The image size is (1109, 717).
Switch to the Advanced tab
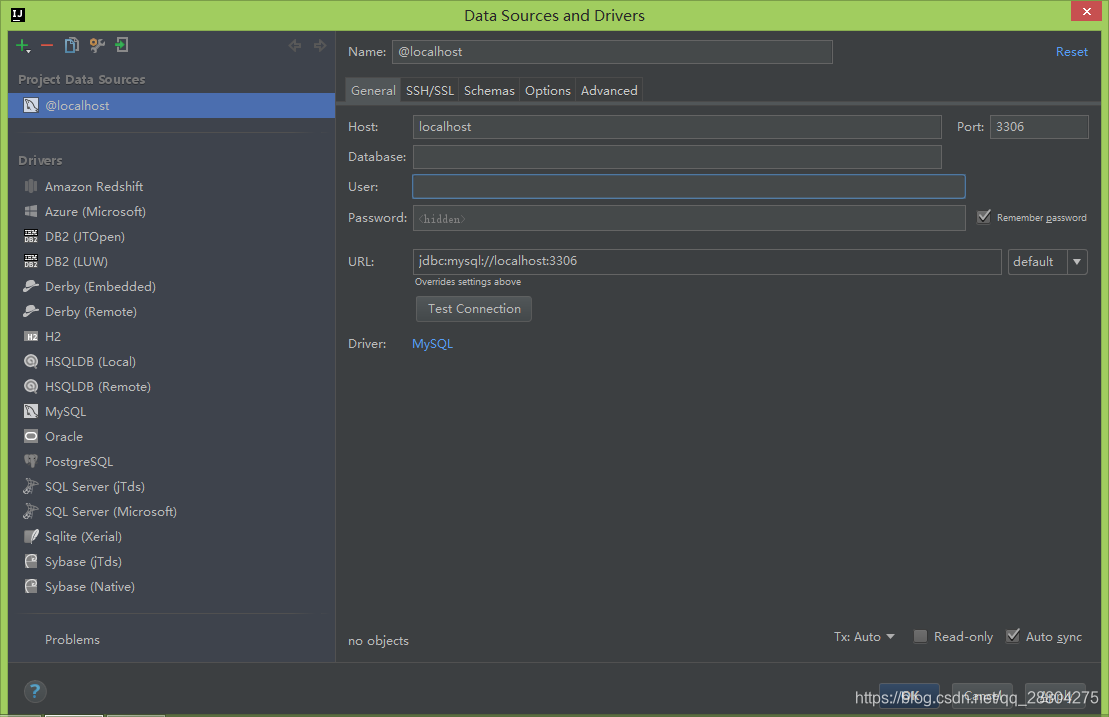click(x=609, y=91)
